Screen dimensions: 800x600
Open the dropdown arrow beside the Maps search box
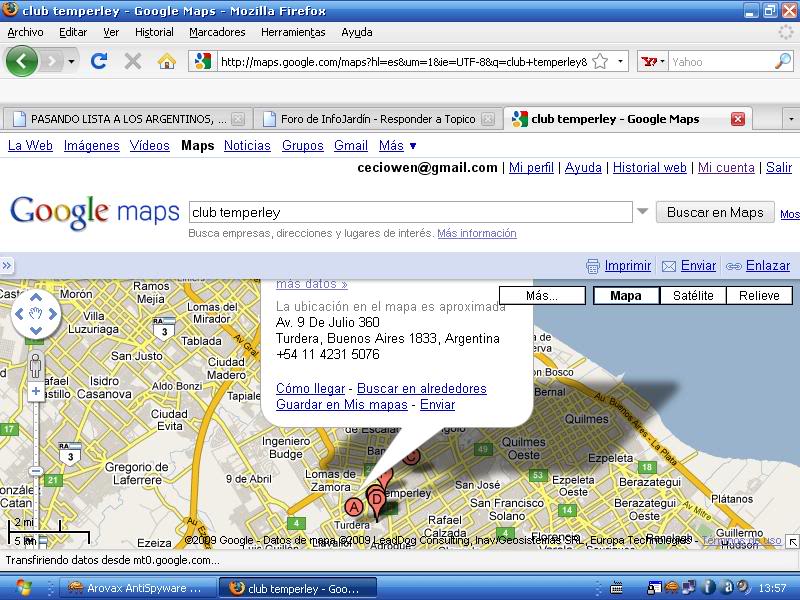(642, 211)
